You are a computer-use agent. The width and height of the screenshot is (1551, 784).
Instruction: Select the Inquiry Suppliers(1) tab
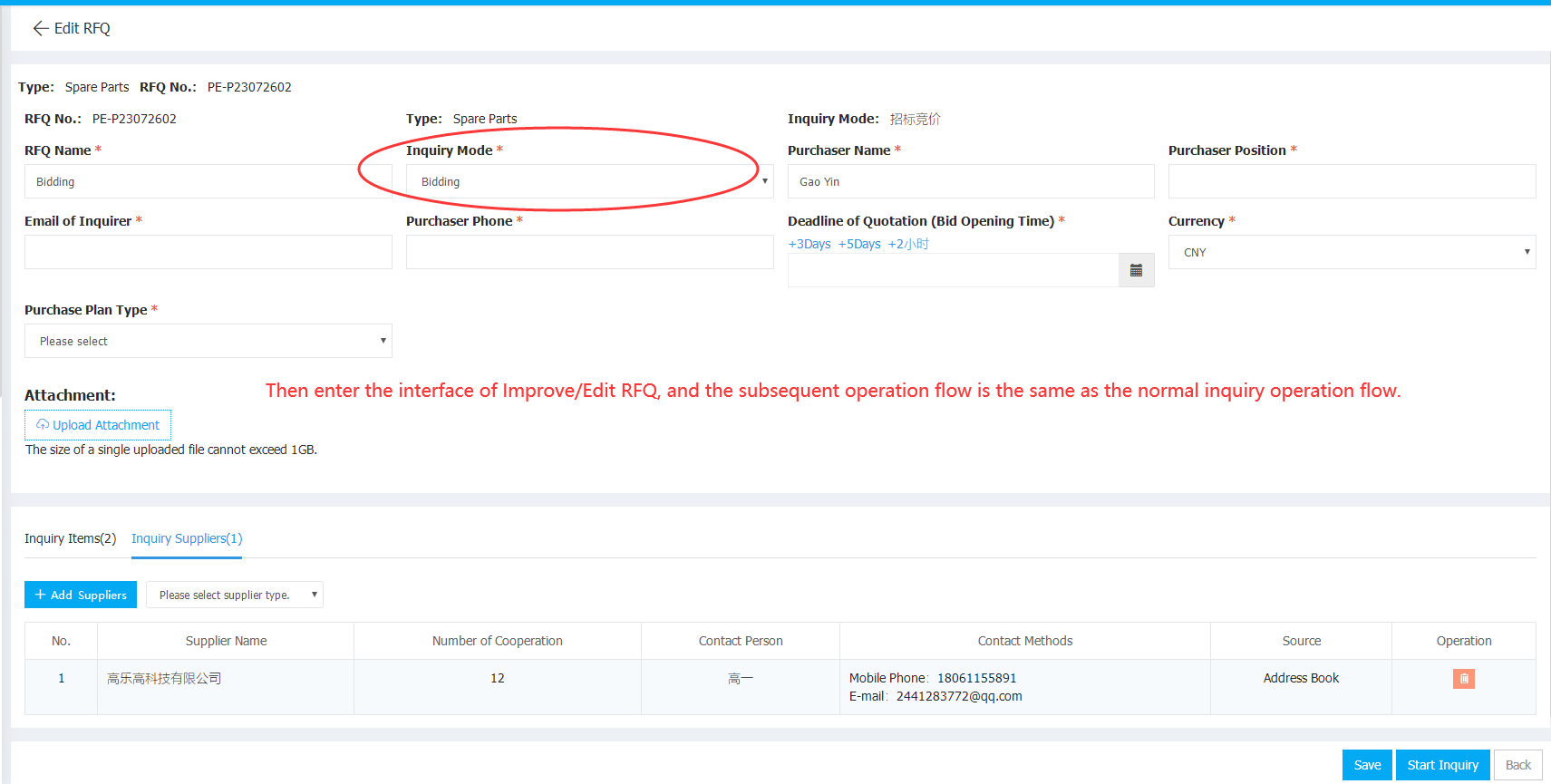[x=187, y=538]
